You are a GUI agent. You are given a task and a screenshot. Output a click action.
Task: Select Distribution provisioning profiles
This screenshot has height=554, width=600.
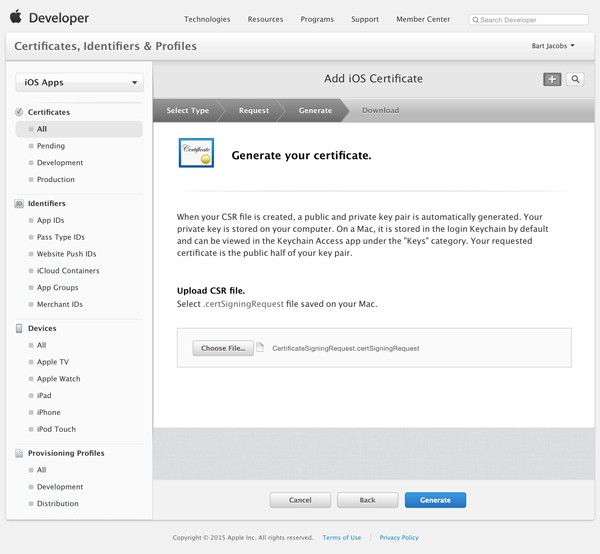click(57, 503)
